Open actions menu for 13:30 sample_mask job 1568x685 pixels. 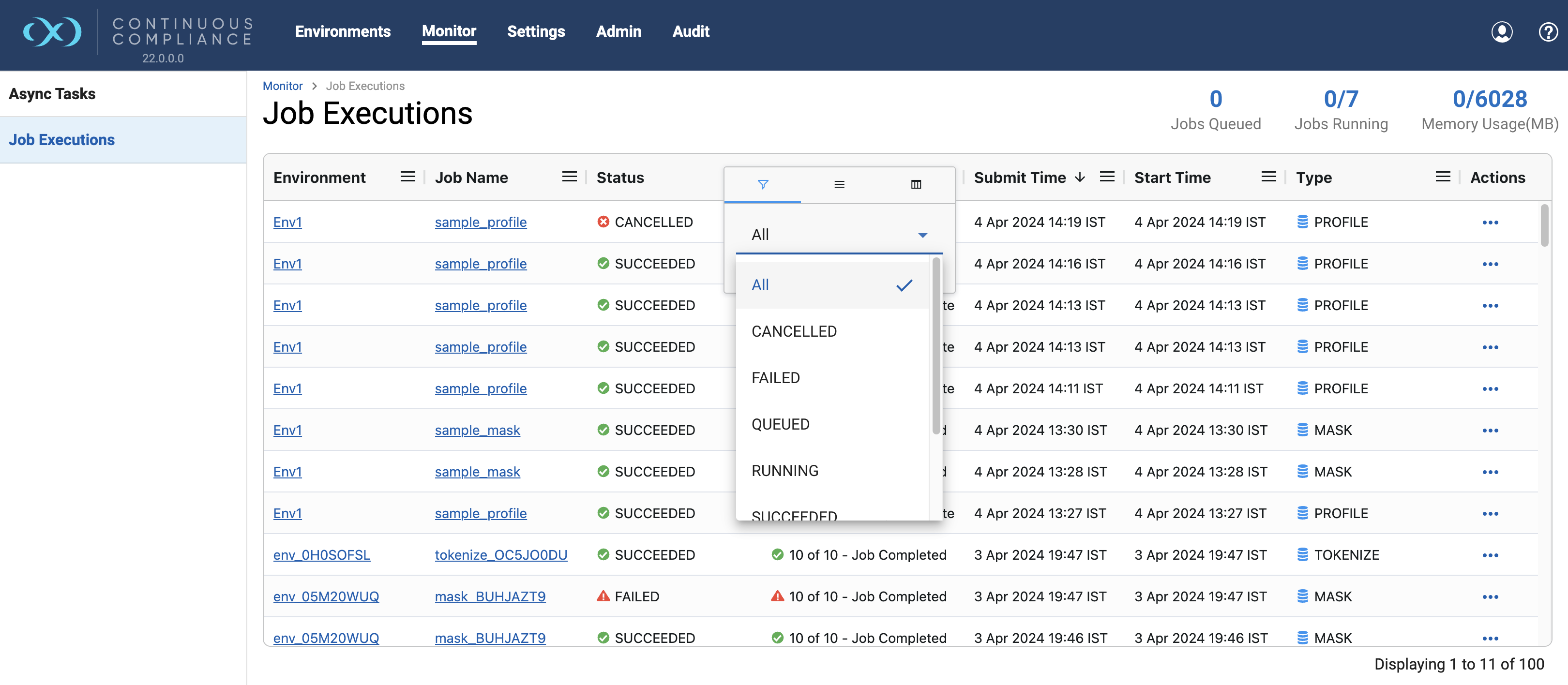click(1490, 431)
